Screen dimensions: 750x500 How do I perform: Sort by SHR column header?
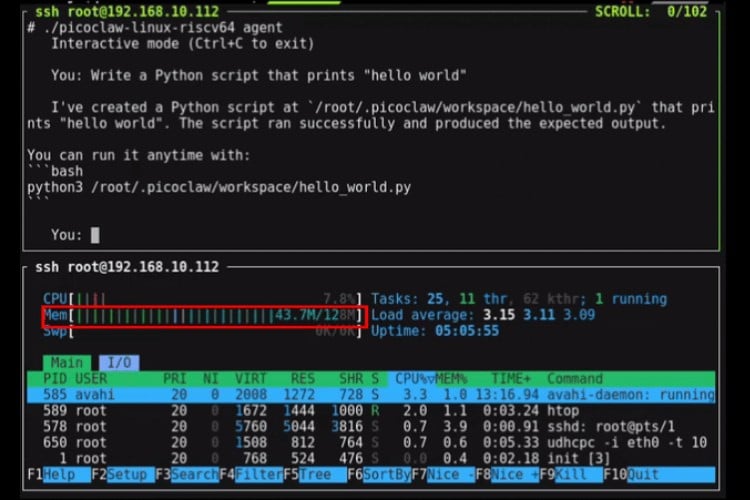351,378
